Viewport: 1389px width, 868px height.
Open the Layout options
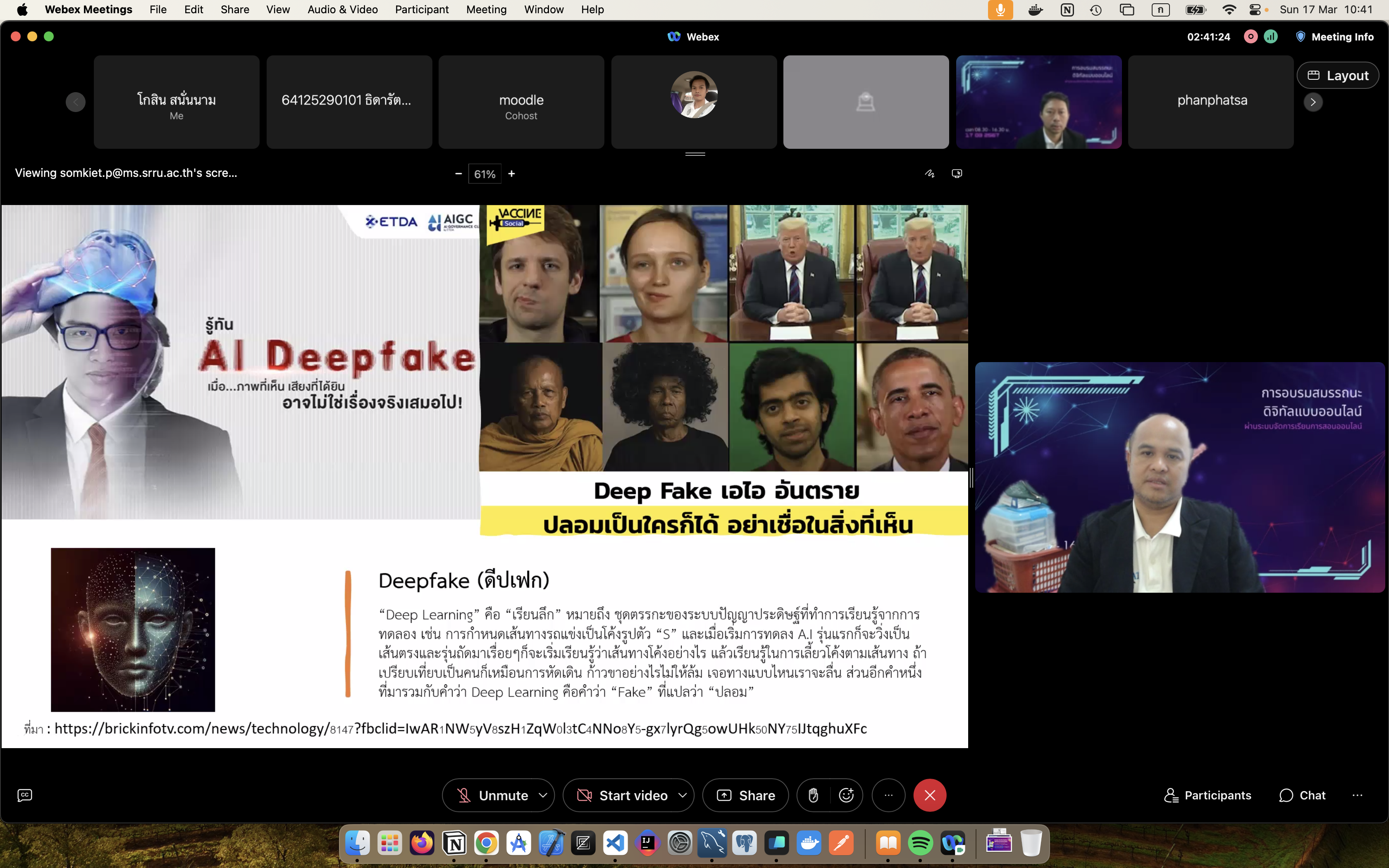pos(1338,75)
